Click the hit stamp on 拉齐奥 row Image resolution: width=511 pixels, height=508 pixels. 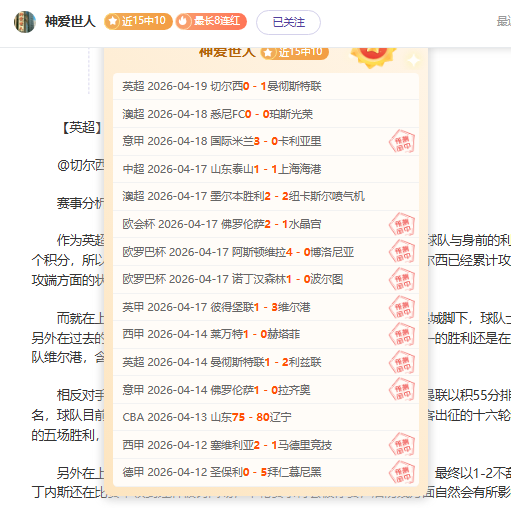pos(402,390)
